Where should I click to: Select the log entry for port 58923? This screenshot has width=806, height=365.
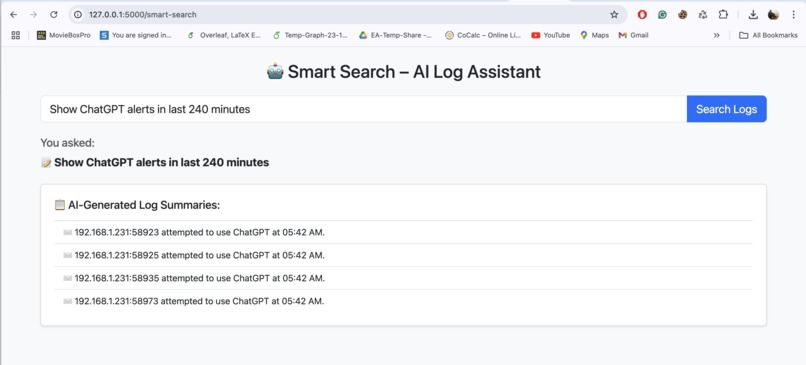point(403,232)
